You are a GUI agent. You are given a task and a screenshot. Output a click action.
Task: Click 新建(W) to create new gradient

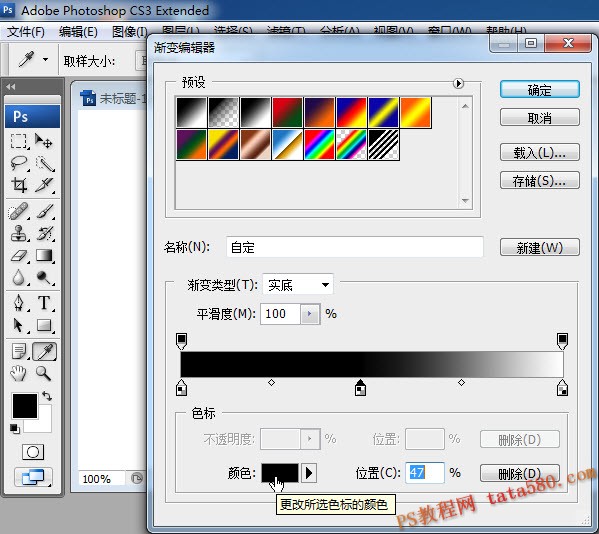pyautogui.click(x=540, y=248)
